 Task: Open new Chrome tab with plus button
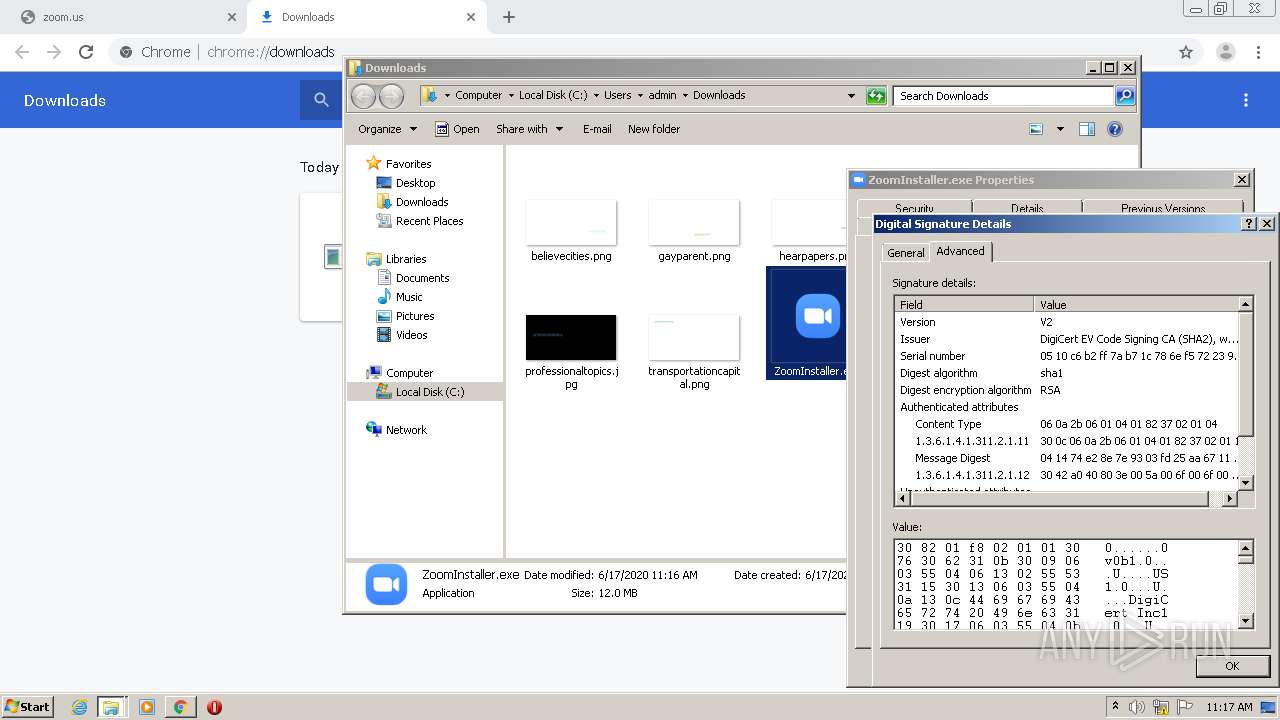pos(509,17)
